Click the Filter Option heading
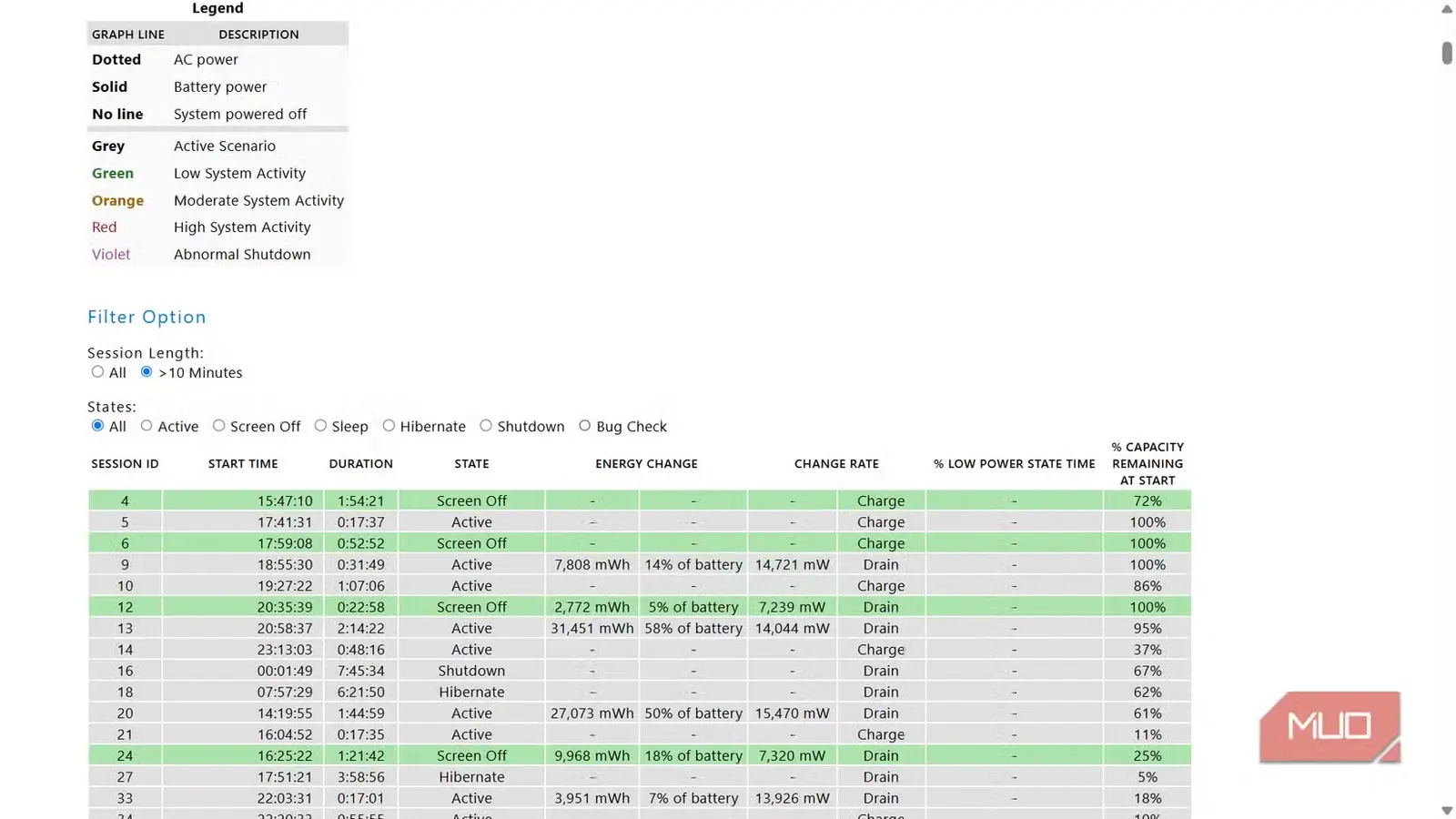Image resolution: width=1456 pixels, height=819 pixels. point(147,318)
